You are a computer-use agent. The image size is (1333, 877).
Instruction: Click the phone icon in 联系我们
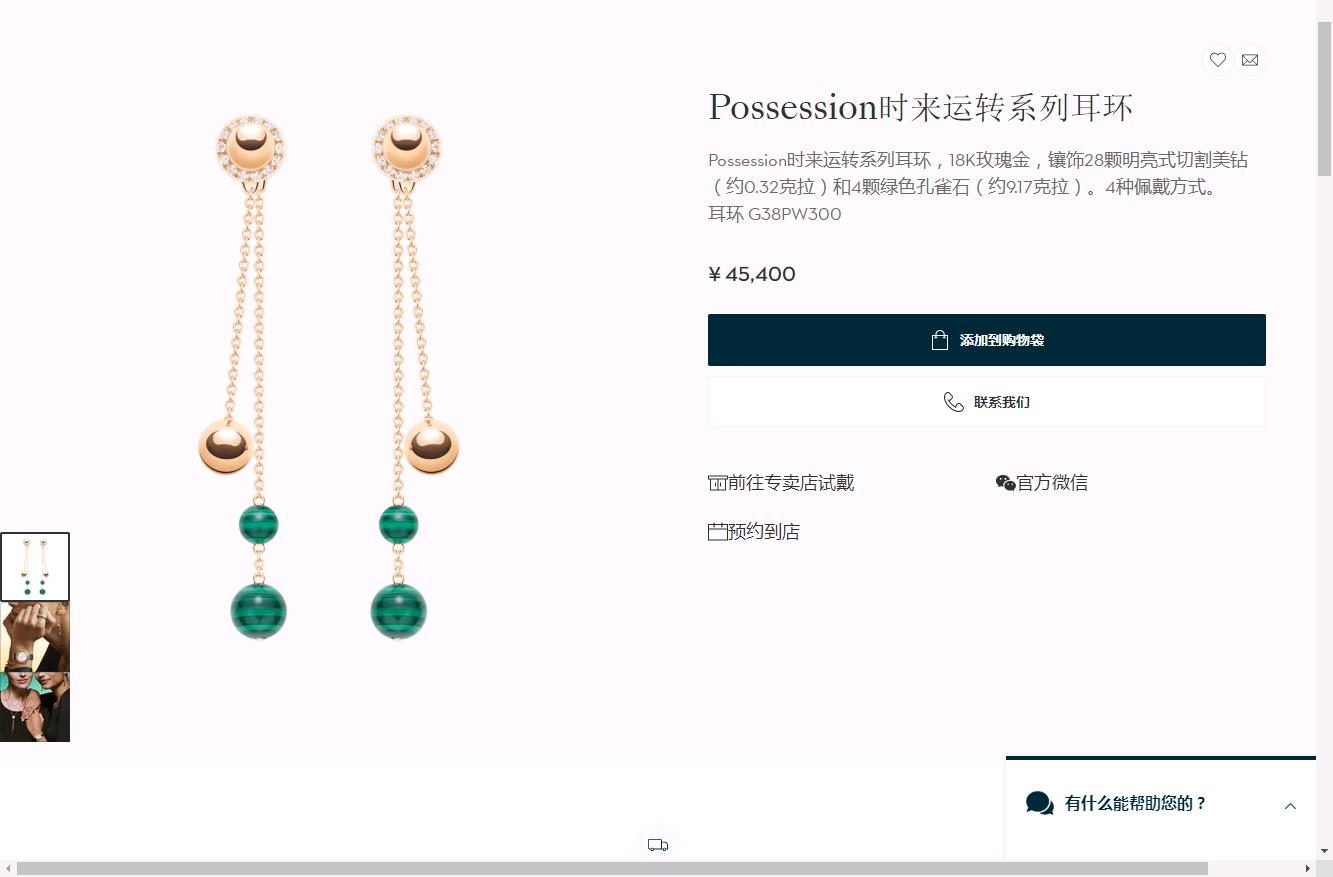tap(954, 402)
